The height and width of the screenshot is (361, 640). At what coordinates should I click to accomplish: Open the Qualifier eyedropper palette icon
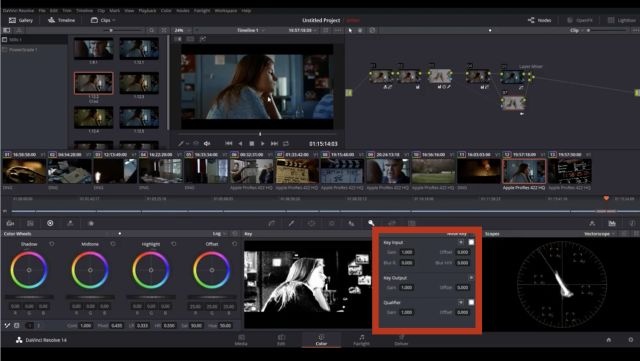(291, 223)
